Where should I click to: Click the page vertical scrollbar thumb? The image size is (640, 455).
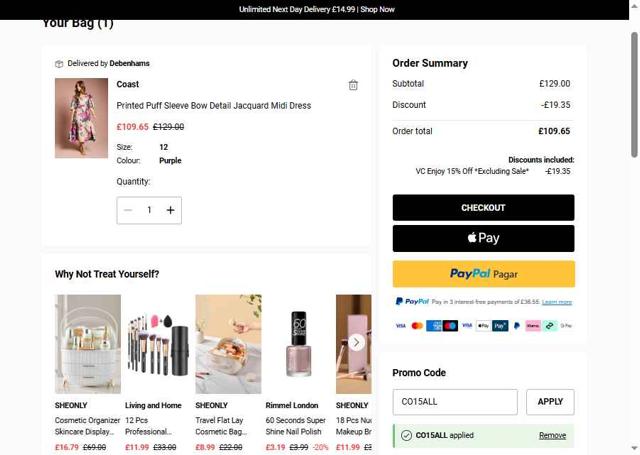634,95
